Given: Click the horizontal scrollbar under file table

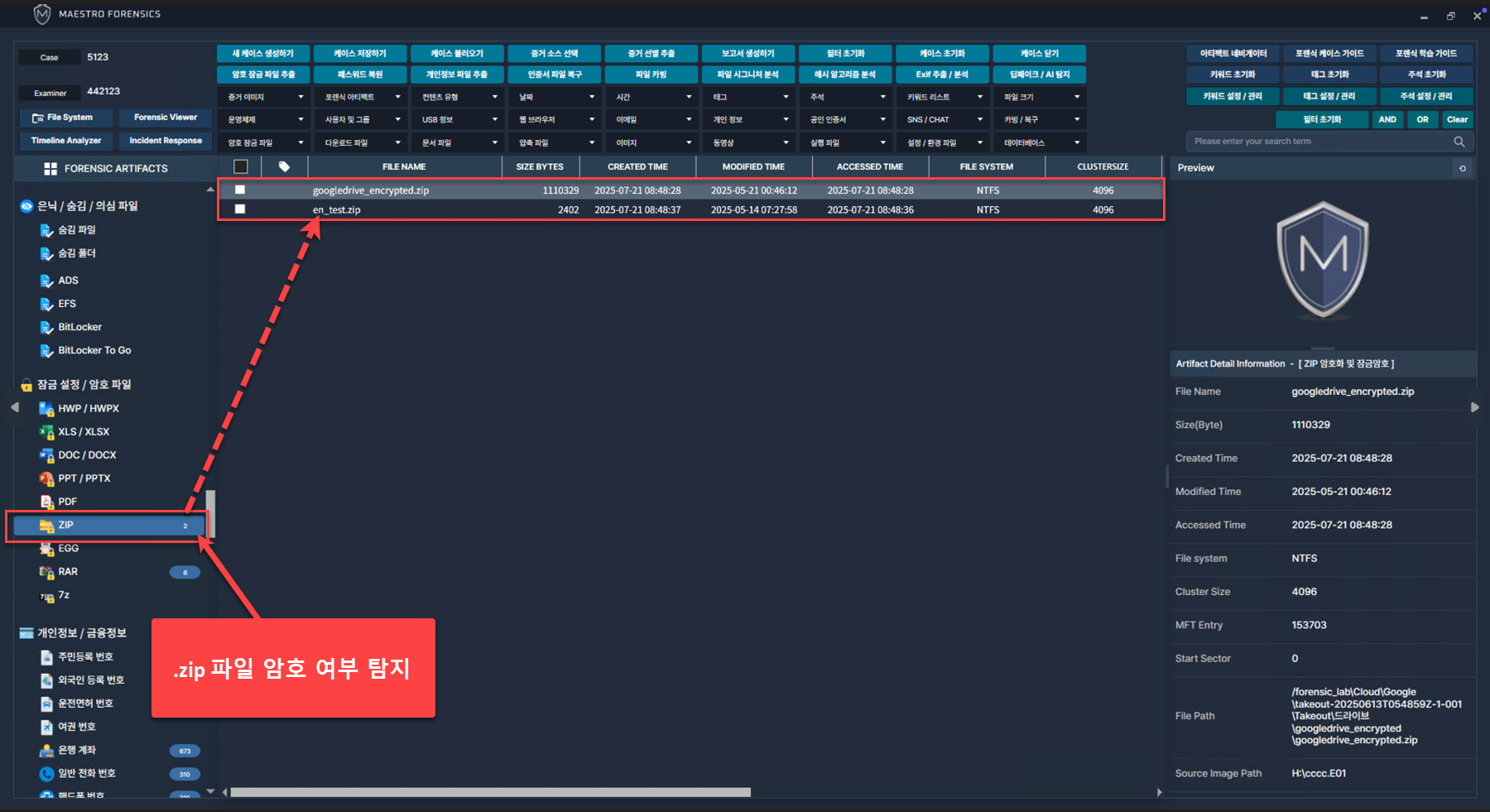Looking at the screenshot, I should [x=490, y=792].
